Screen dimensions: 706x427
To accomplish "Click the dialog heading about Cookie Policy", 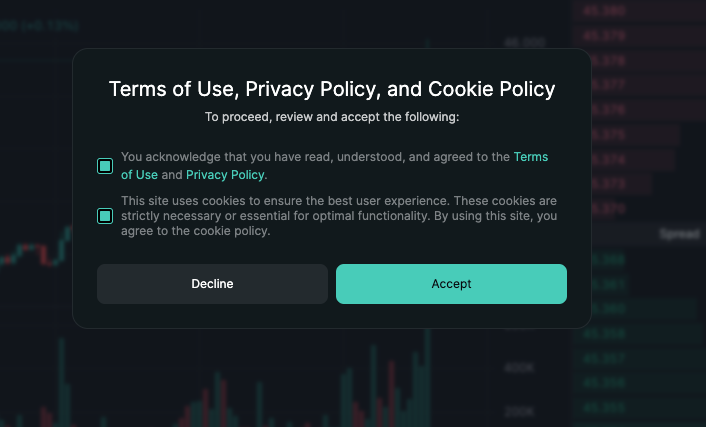I will [332, 89].
